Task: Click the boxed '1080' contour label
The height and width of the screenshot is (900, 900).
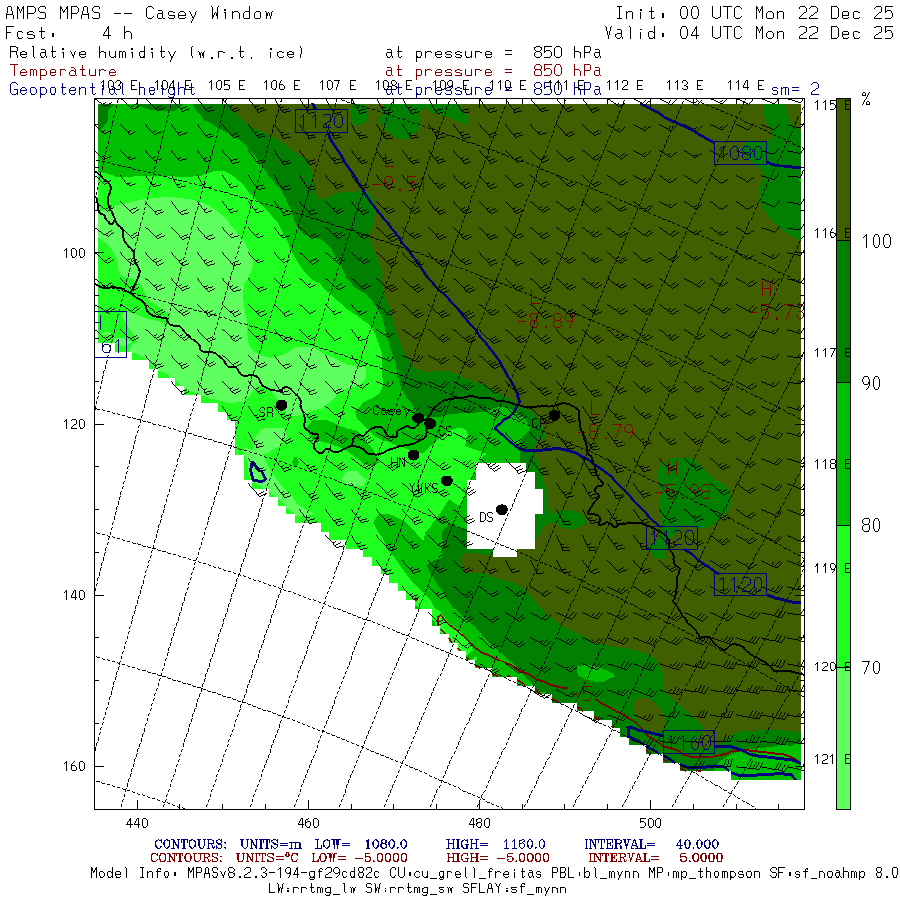Action: (x=740, y=153)
